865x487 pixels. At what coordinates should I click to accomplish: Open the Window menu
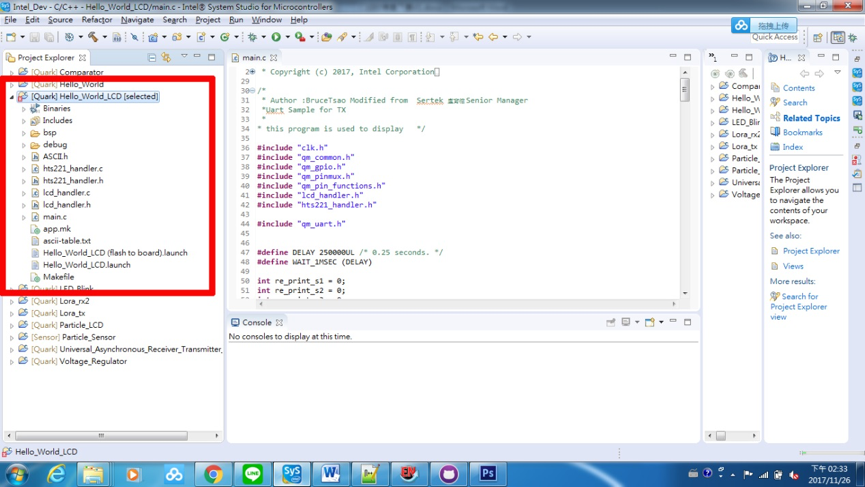click(x=266, y=20)
